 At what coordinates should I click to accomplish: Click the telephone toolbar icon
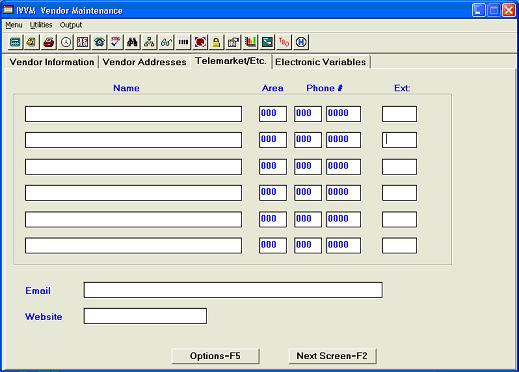(99, 42)
